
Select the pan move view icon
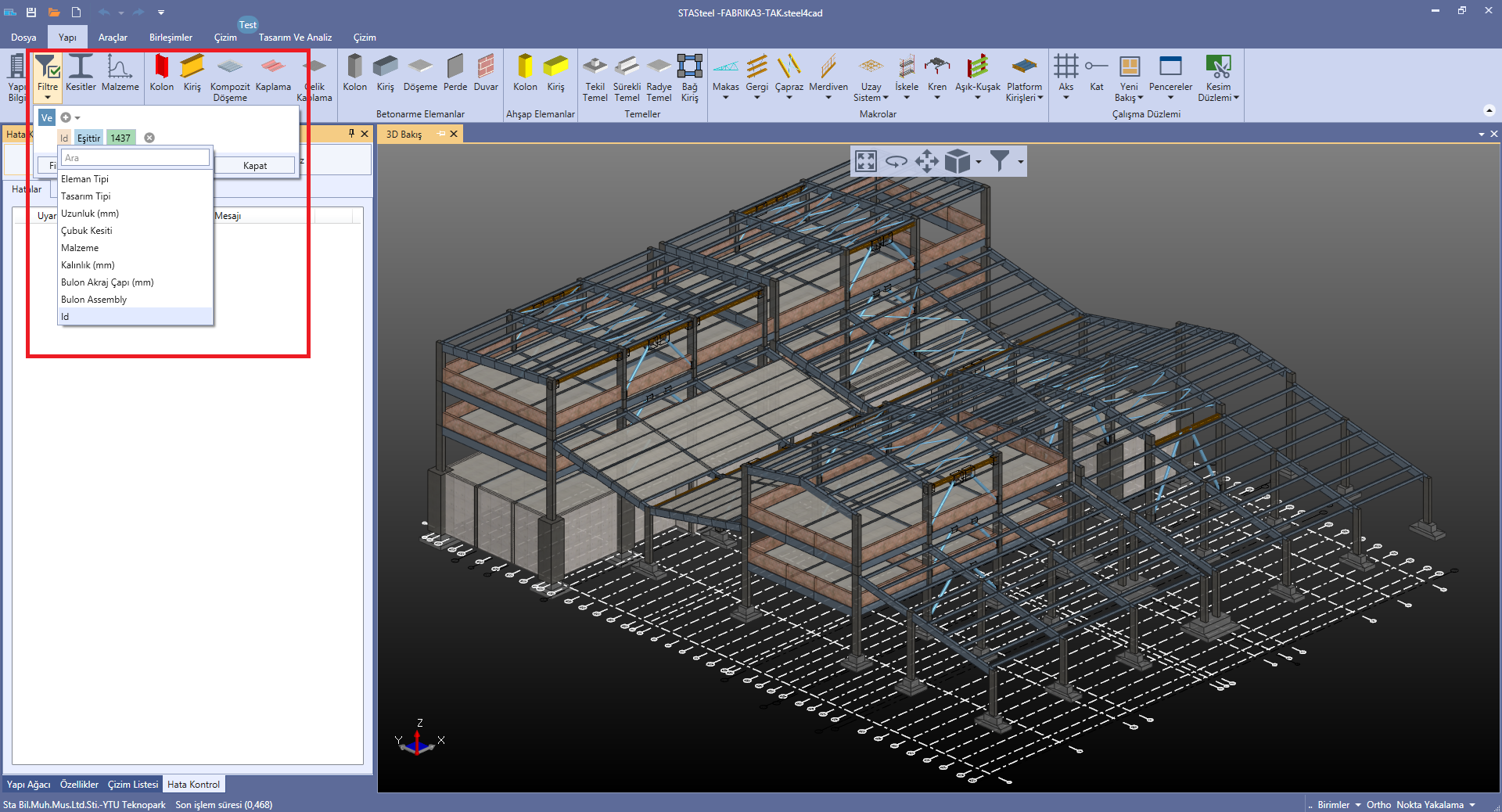(x=926, y=162)
